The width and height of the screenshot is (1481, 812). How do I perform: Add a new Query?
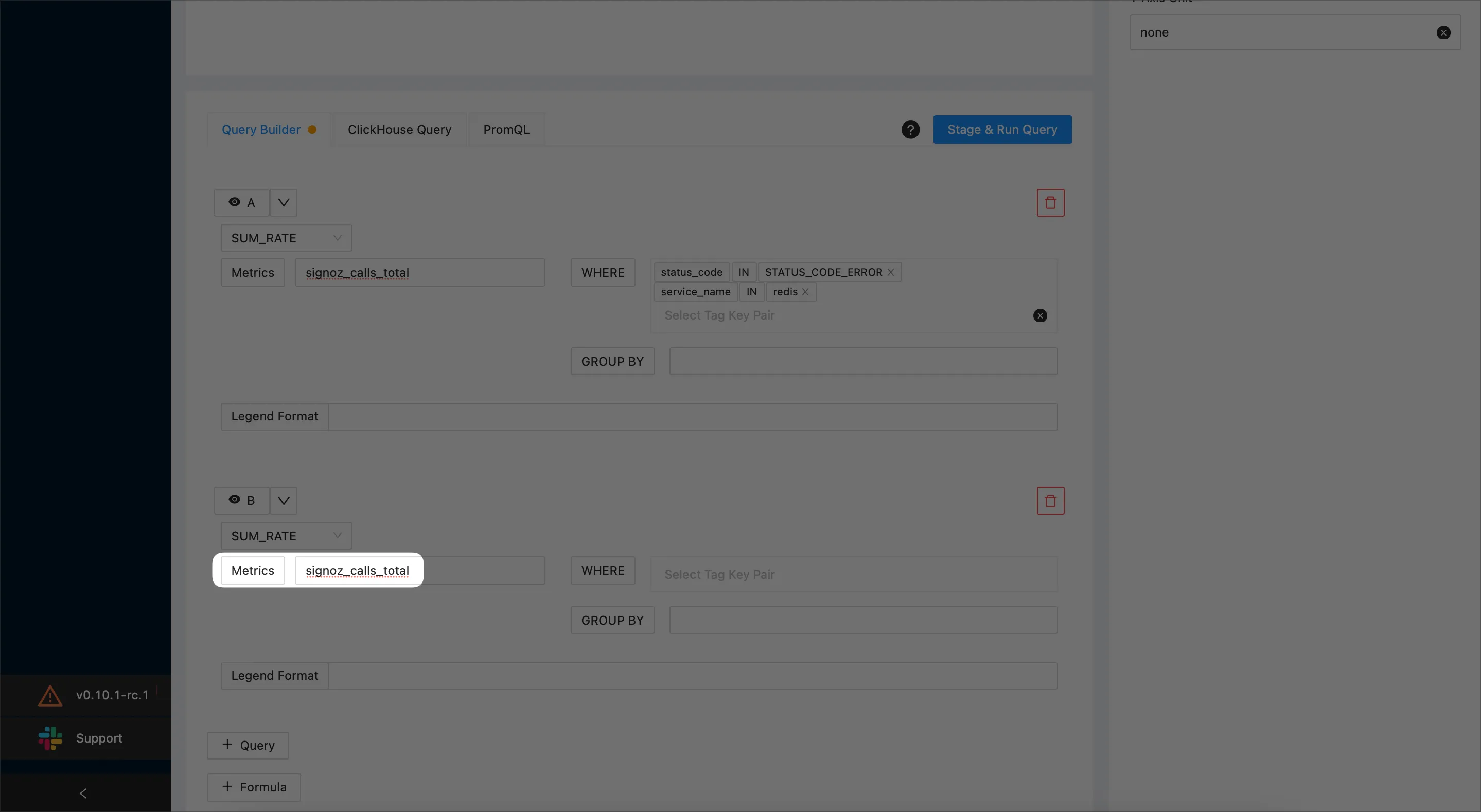point(248,745)
